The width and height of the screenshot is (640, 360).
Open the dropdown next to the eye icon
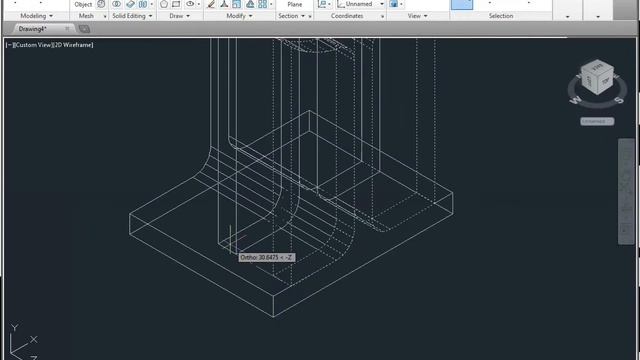199,4
